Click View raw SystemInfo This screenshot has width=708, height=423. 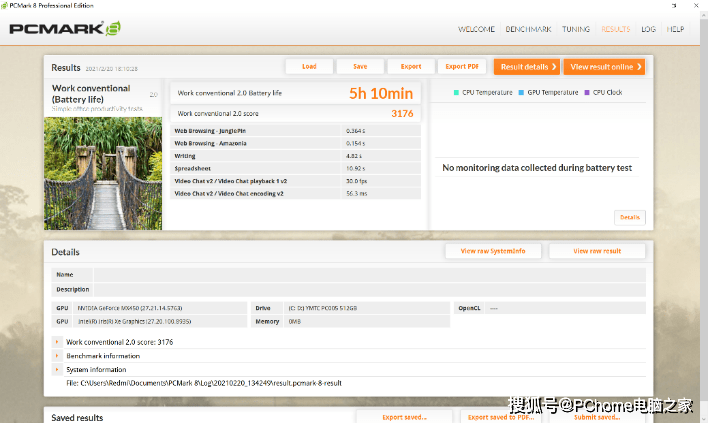493,251
